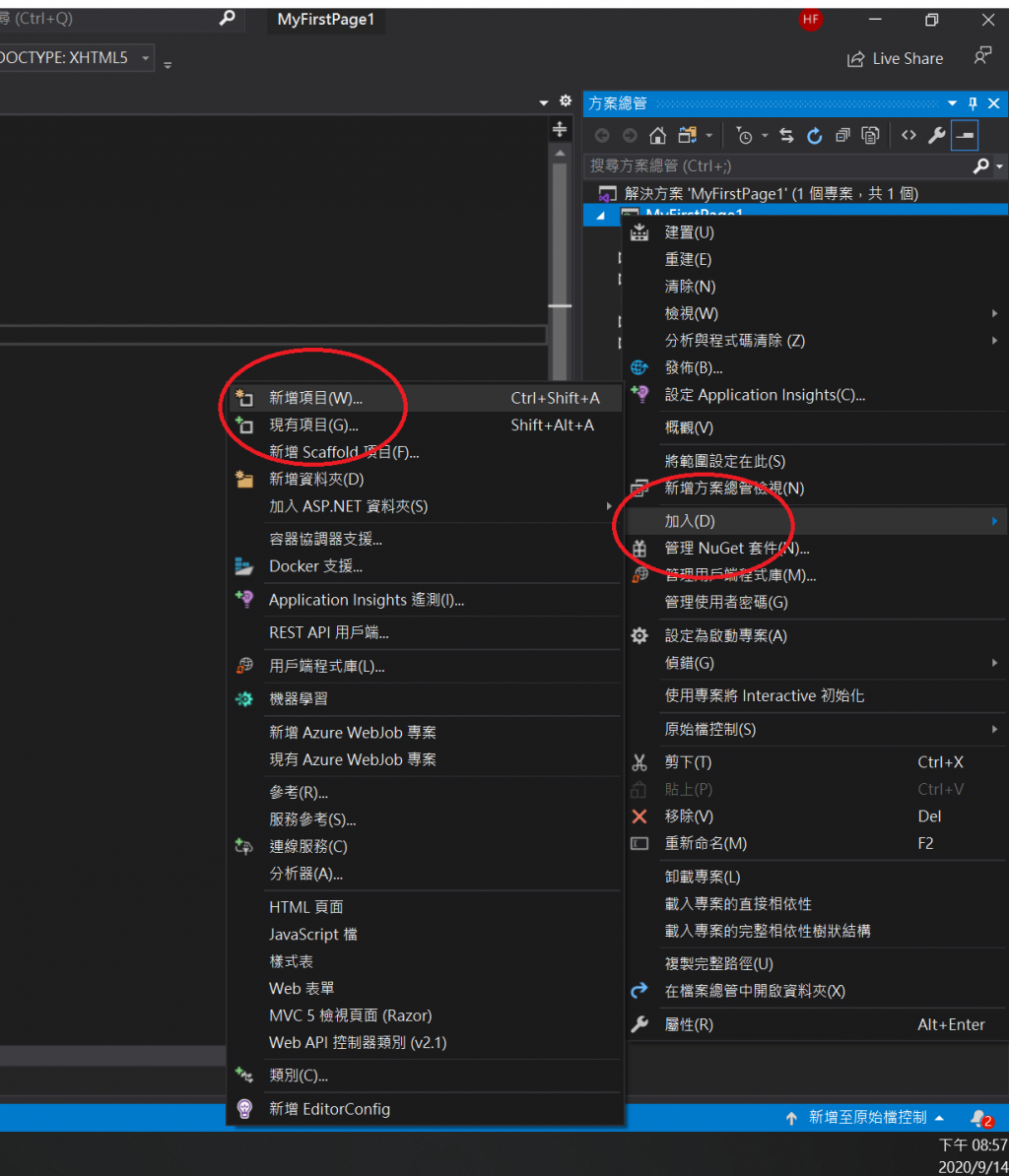Click the search magnifier in Solution Explorer
Viewport: 1009px width, 1176px height.
click(980, 165)
